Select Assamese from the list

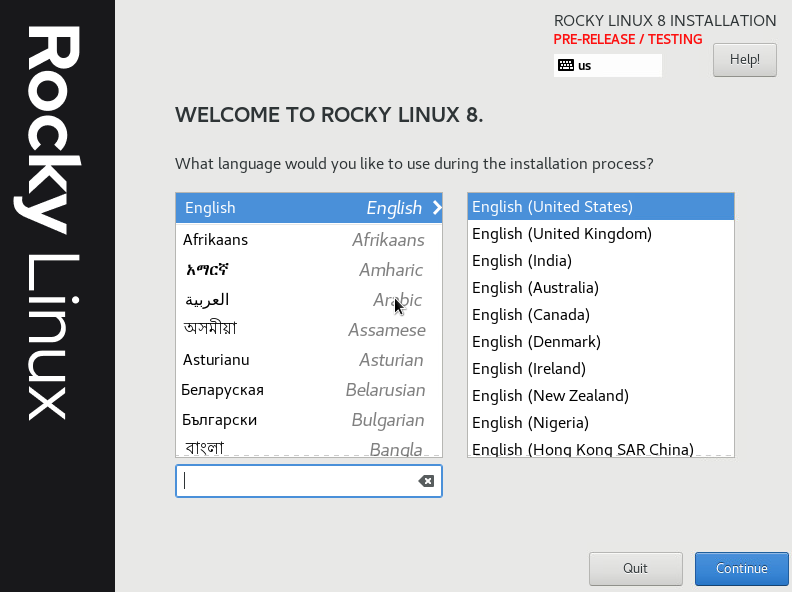[309, 330]
